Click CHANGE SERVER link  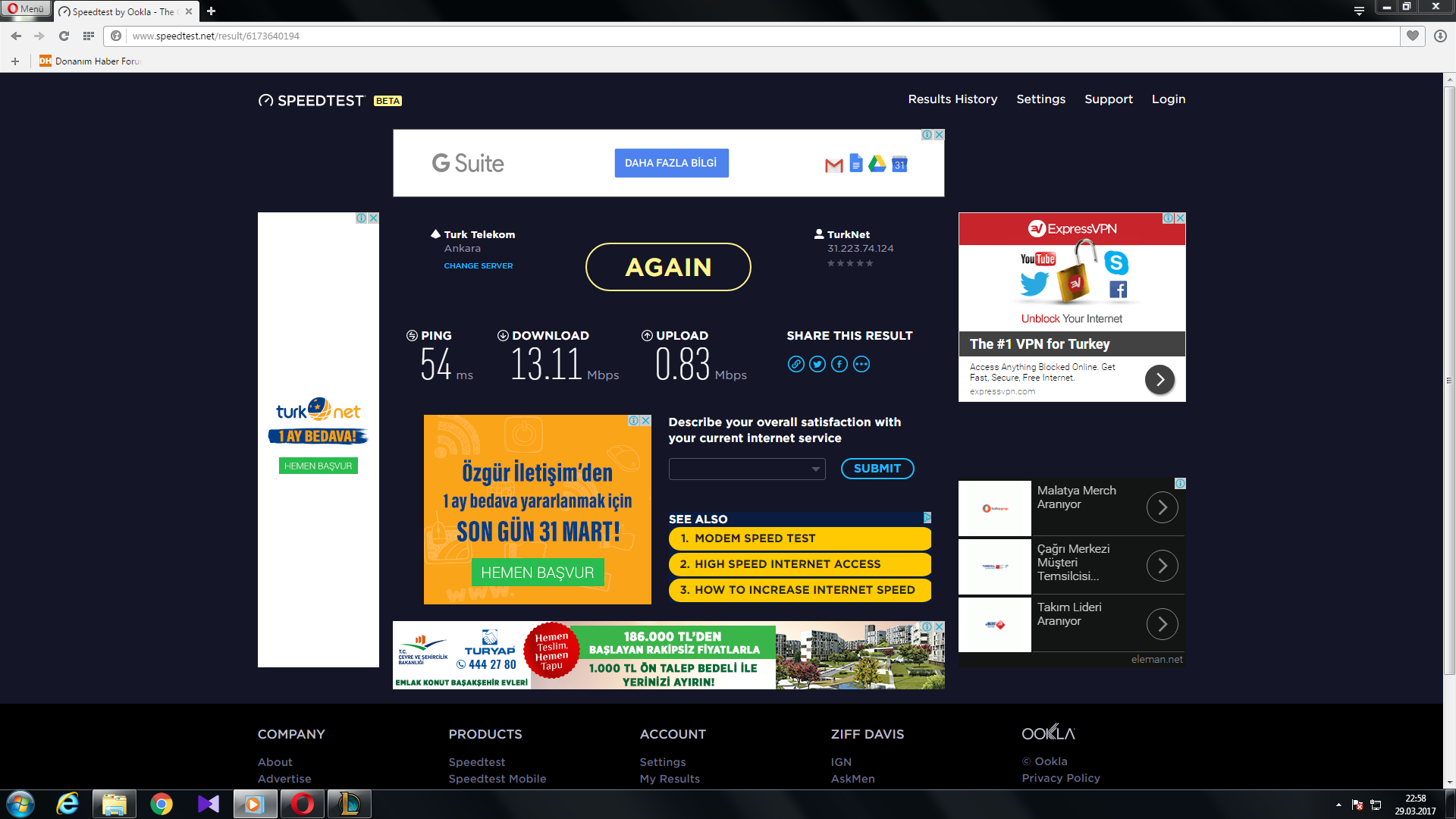pyautogui.click(x=478, y=265)
